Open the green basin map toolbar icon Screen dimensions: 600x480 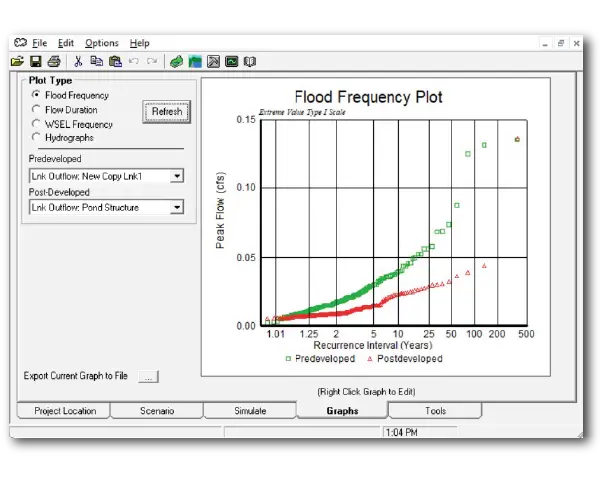point(176,61)
